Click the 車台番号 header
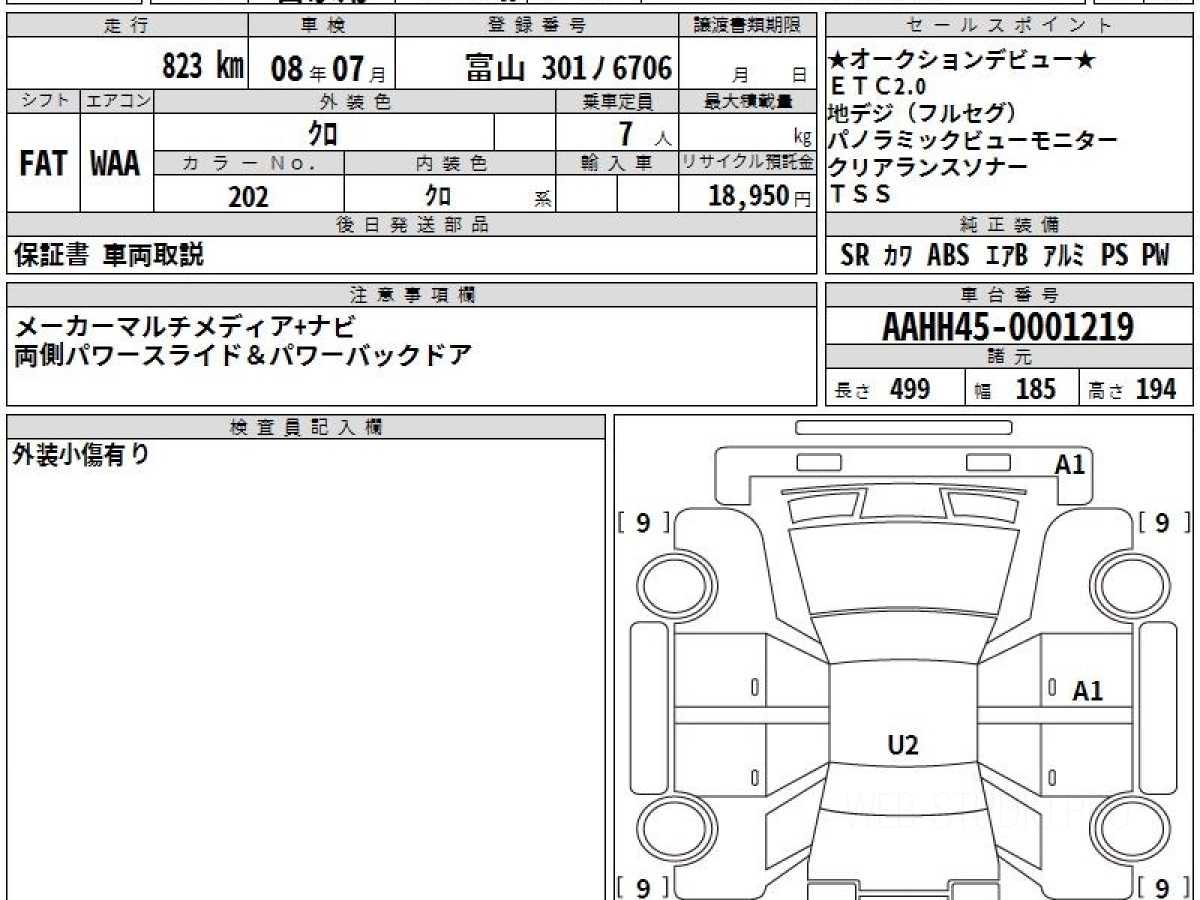The height and width of the screenshot is (900, 1200). (x=1009, y=295)
